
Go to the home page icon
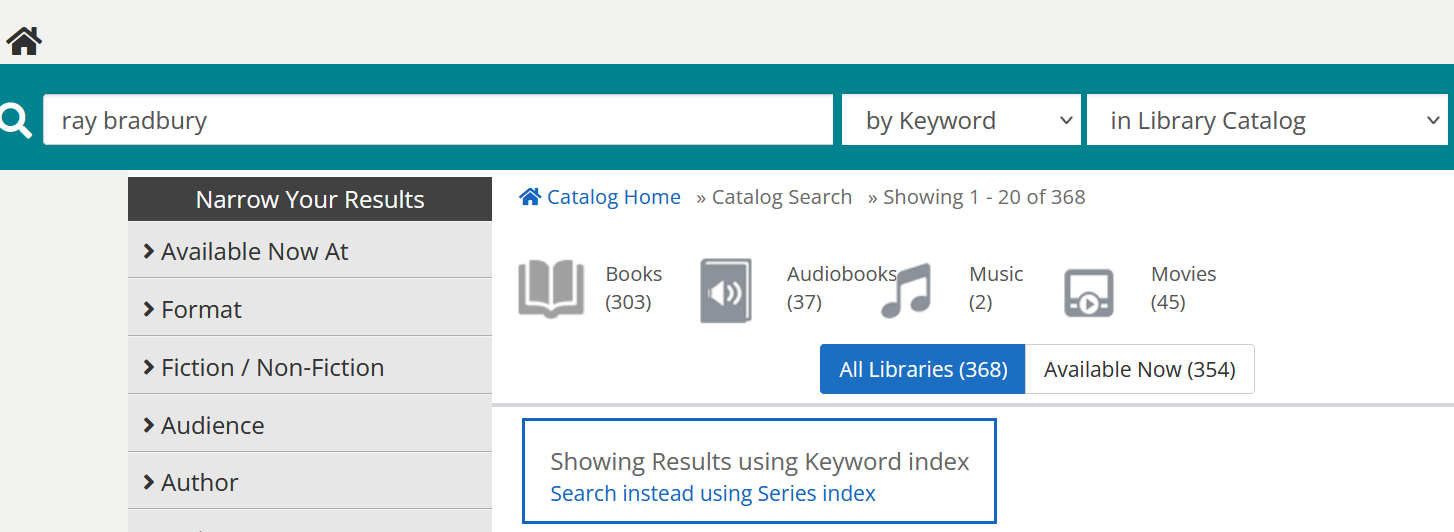point(24,41)
